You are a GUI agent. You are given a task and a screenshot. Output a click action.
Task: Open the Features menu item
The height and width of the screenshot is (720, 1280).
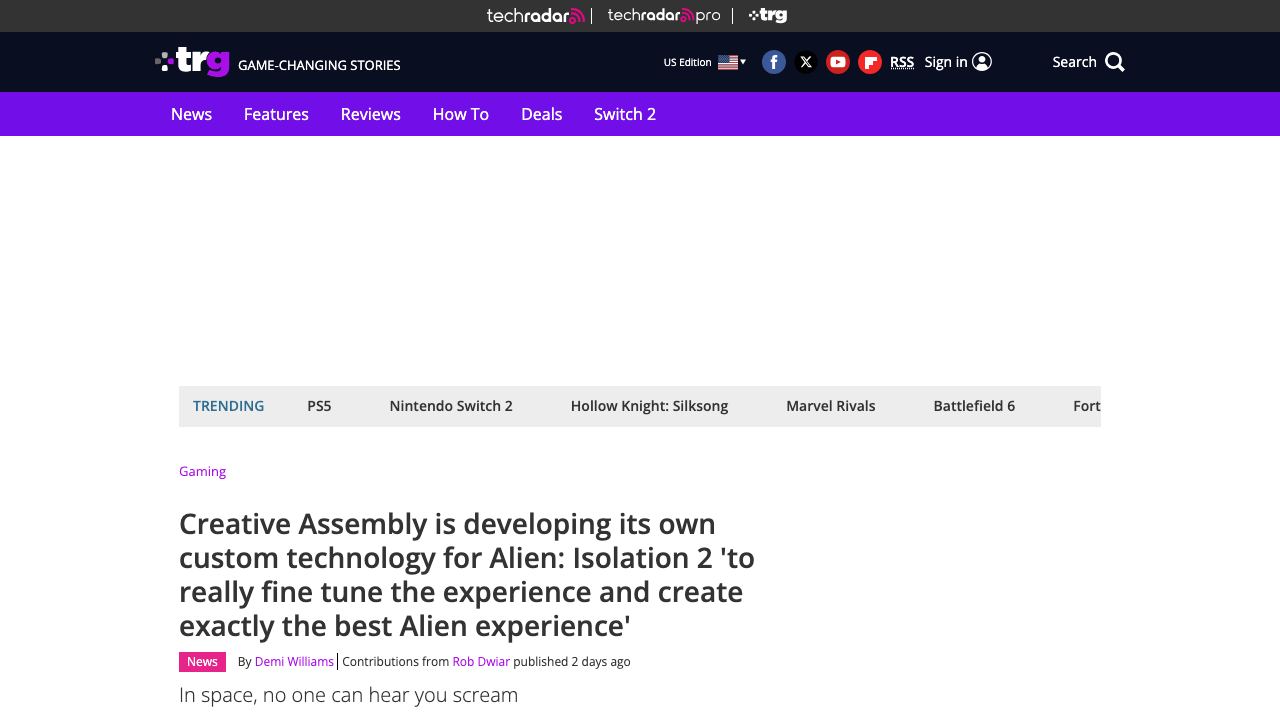coord(276,114)
